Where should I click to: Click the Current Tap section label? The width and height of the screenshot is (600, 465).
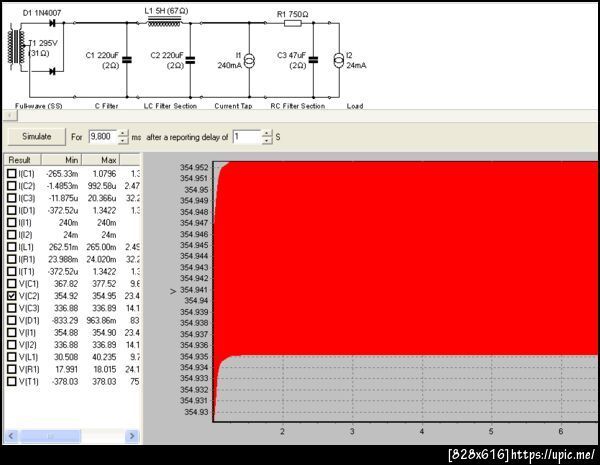click(x=233, y=106)
